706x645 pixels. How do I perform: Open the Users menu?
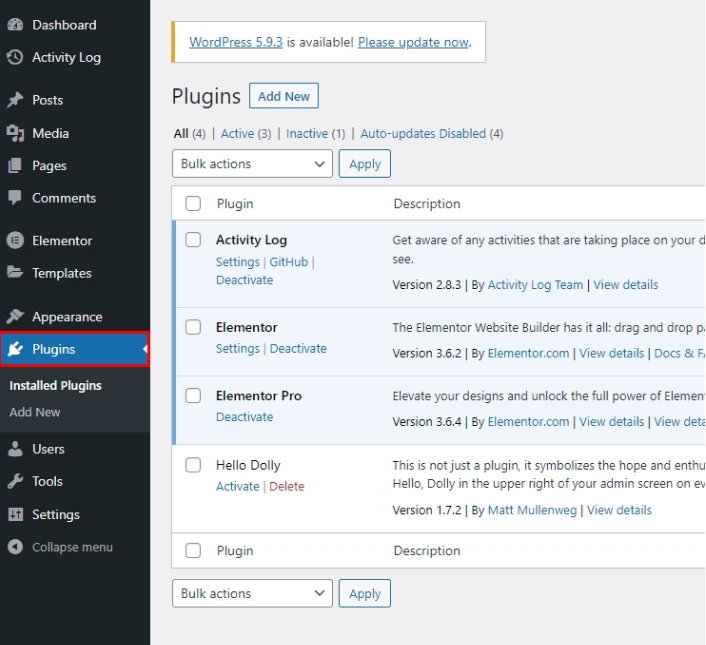pyautogui.click(x=48, y=449)
